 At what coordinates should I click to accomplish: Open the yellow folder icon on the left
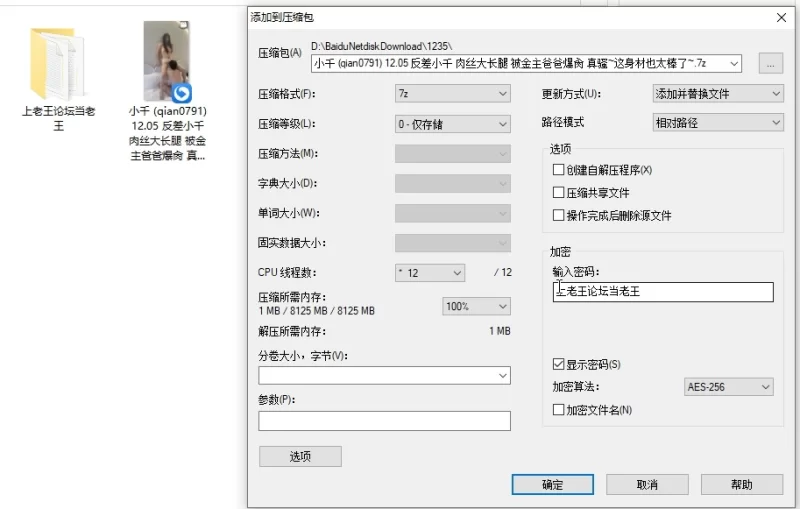tap(58, 62)
